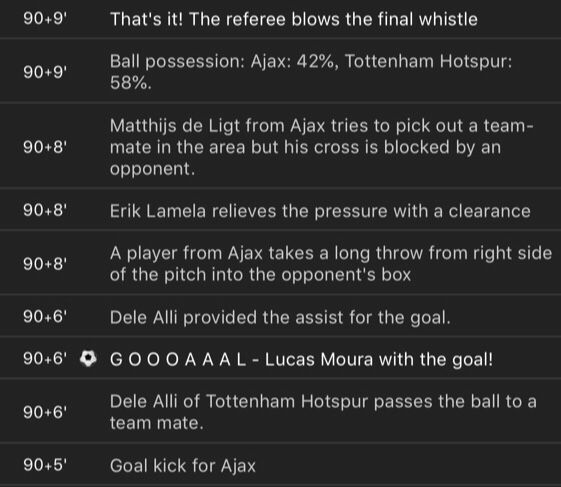
Task: Select the Goal kick for Ajax row
Action: [280, 465]
